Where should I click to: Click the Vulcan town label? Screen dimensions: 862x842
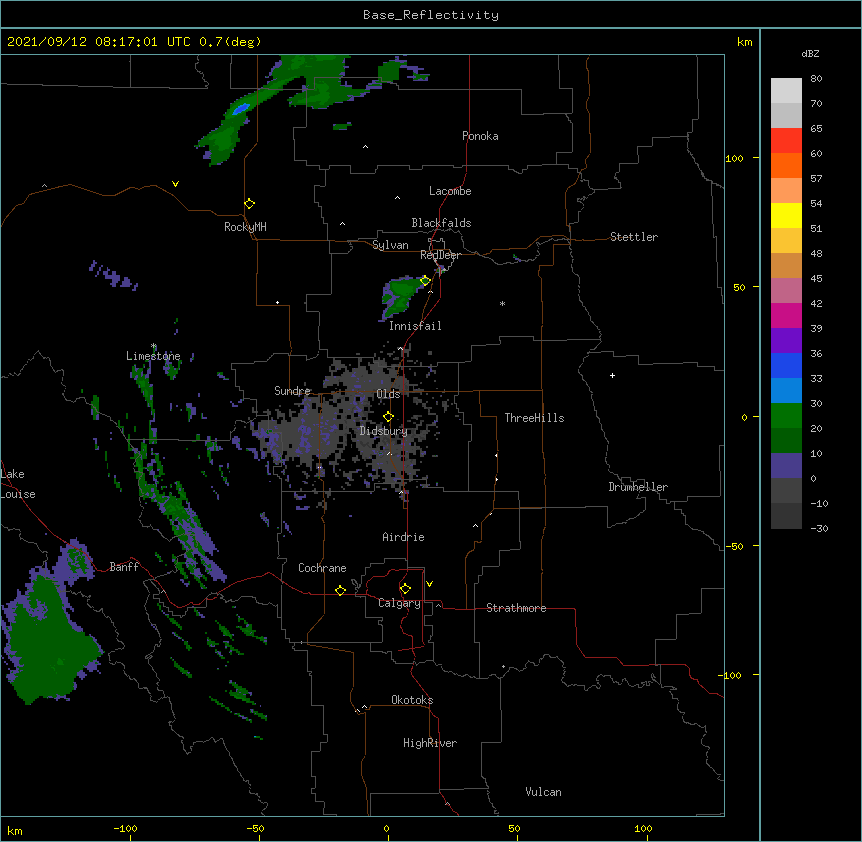pyautogui.click(x=543, y=792)
